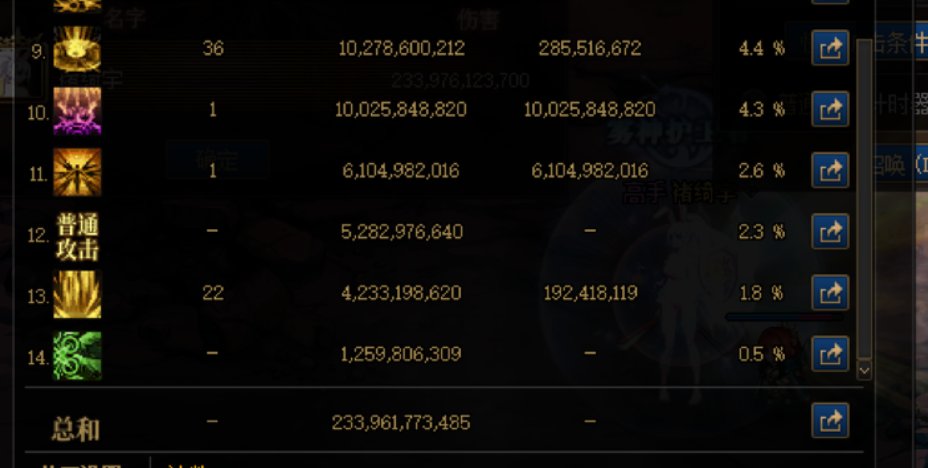
Task: Share the 普通攻击 damage entry
Action: pyautogui.click(x=830, y=231)
